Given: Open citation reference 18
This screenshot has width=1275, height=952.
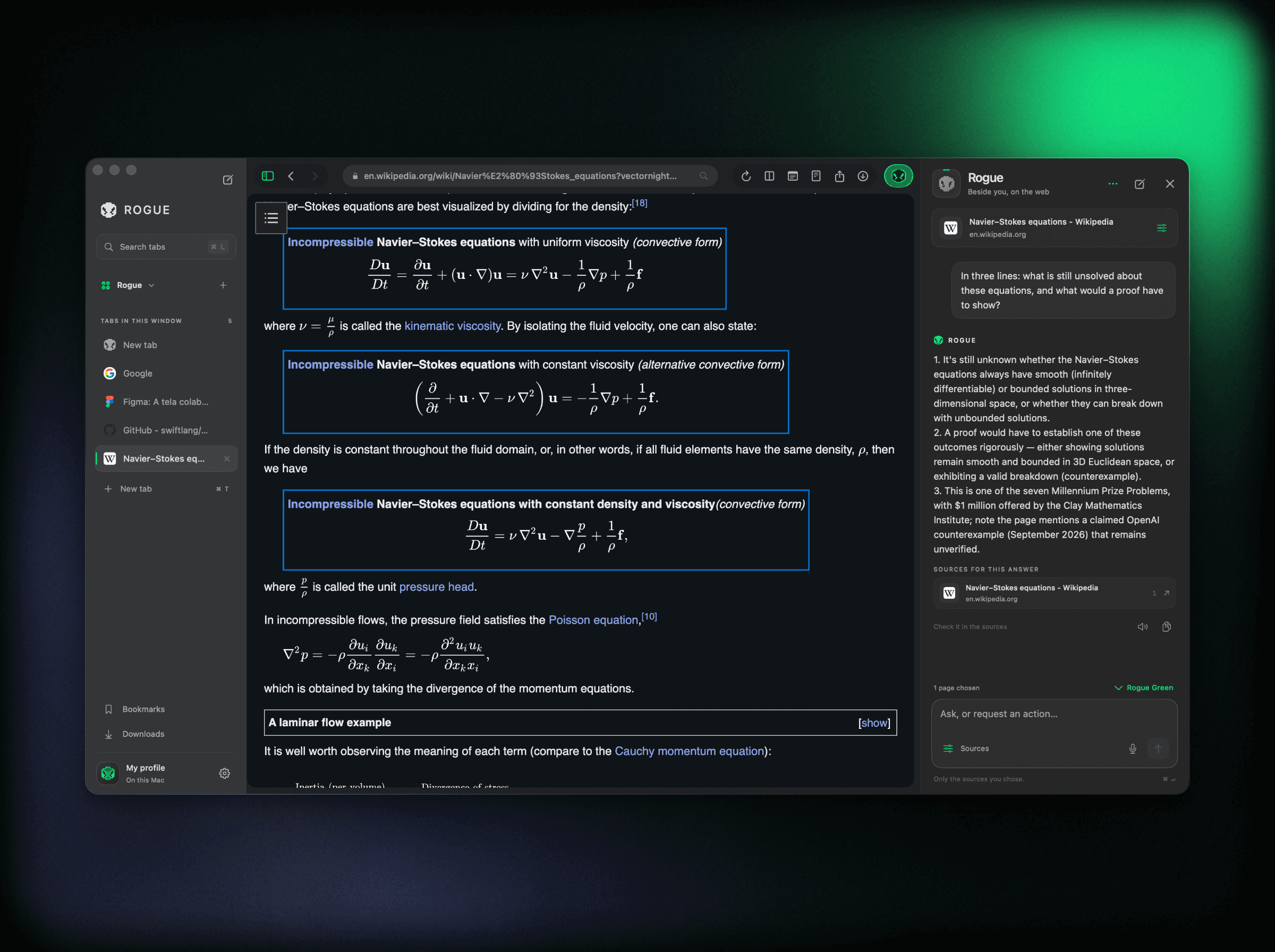Looking at the screenshot, I should coord(640,203).
